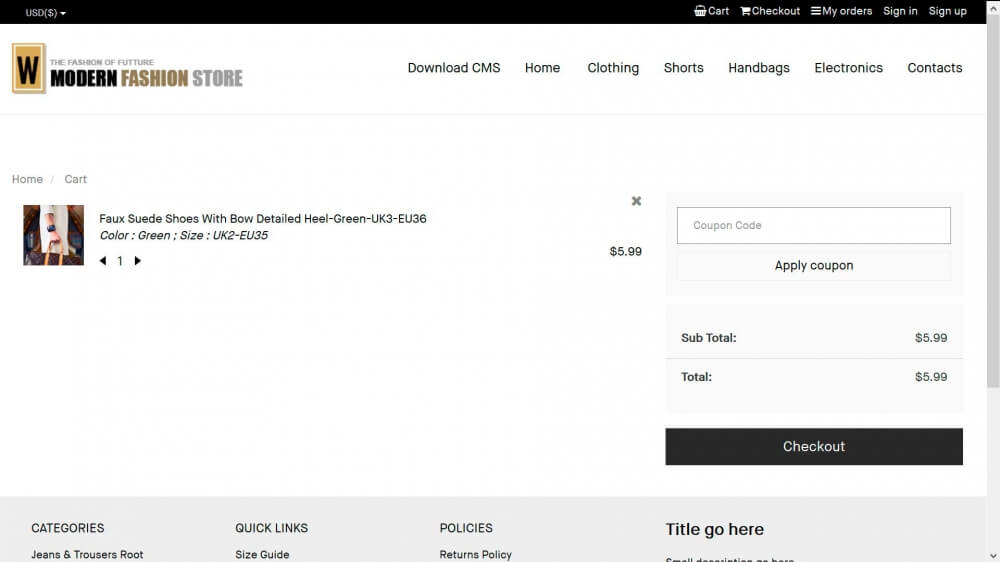Click the scrollbar down arrow
Viewport: 1000px width, 562px height.
[993, 556]
